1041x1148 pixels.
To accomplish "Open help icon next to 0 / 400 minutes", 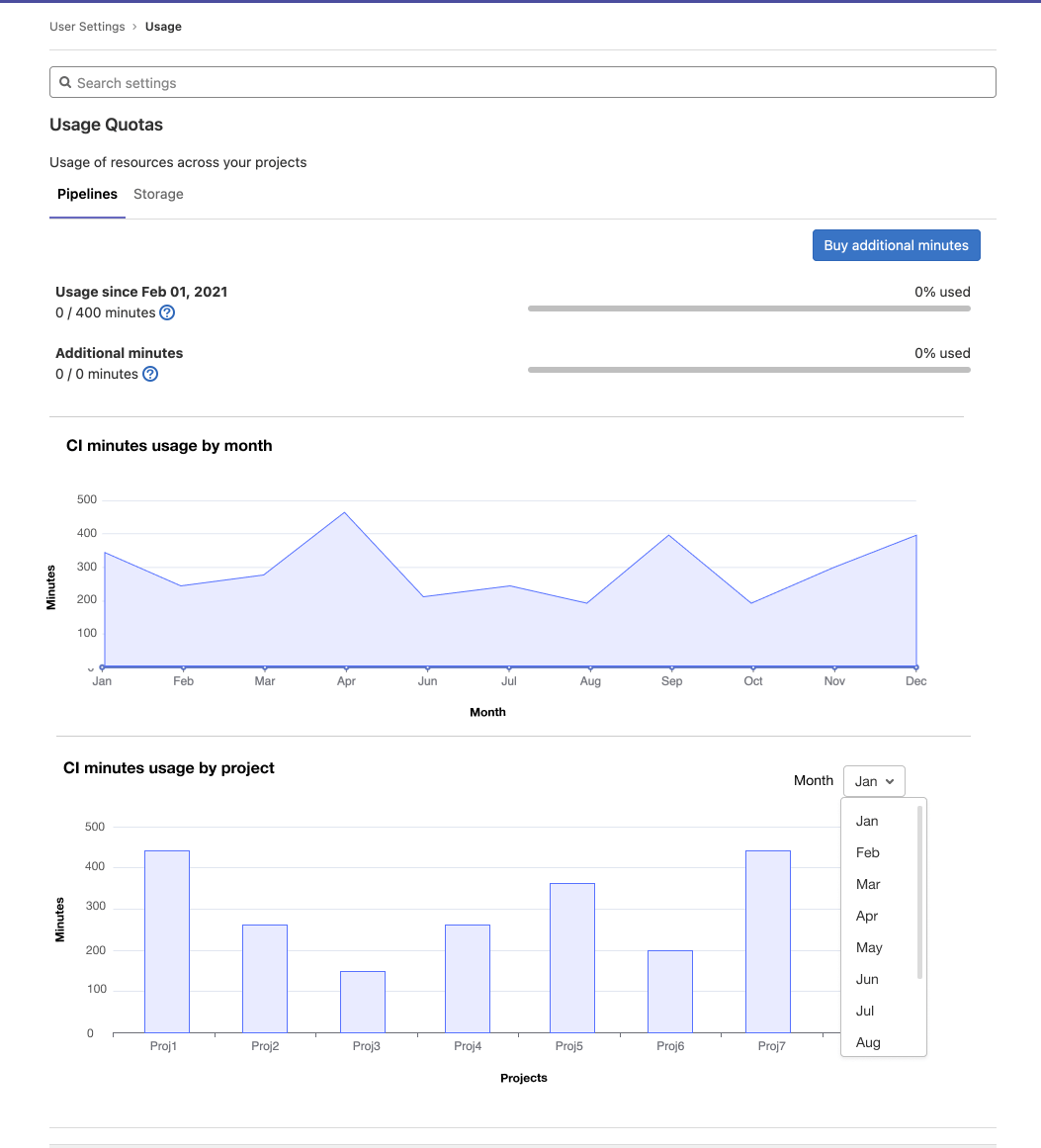I will tap(166, 312).
